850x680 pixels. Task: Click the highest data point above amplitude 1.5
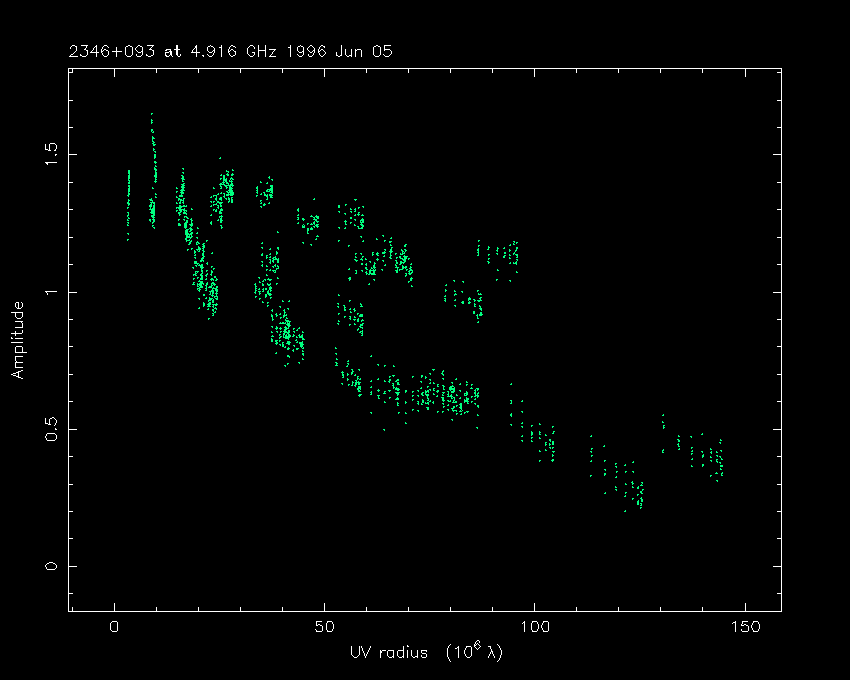pos(152,115)
